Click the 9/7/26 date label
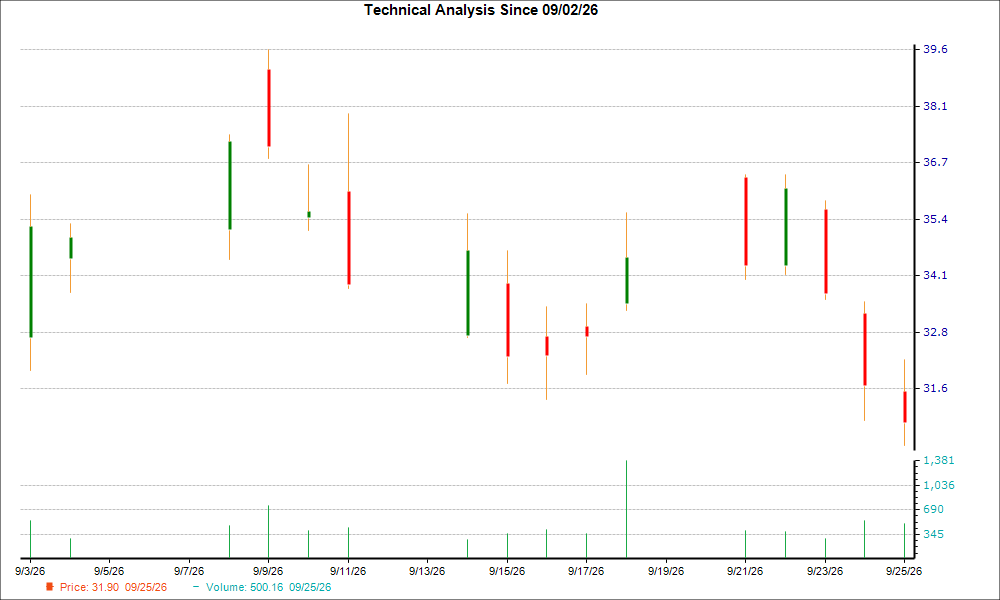Screen dimensions: 1000x600 click(189, 571)
